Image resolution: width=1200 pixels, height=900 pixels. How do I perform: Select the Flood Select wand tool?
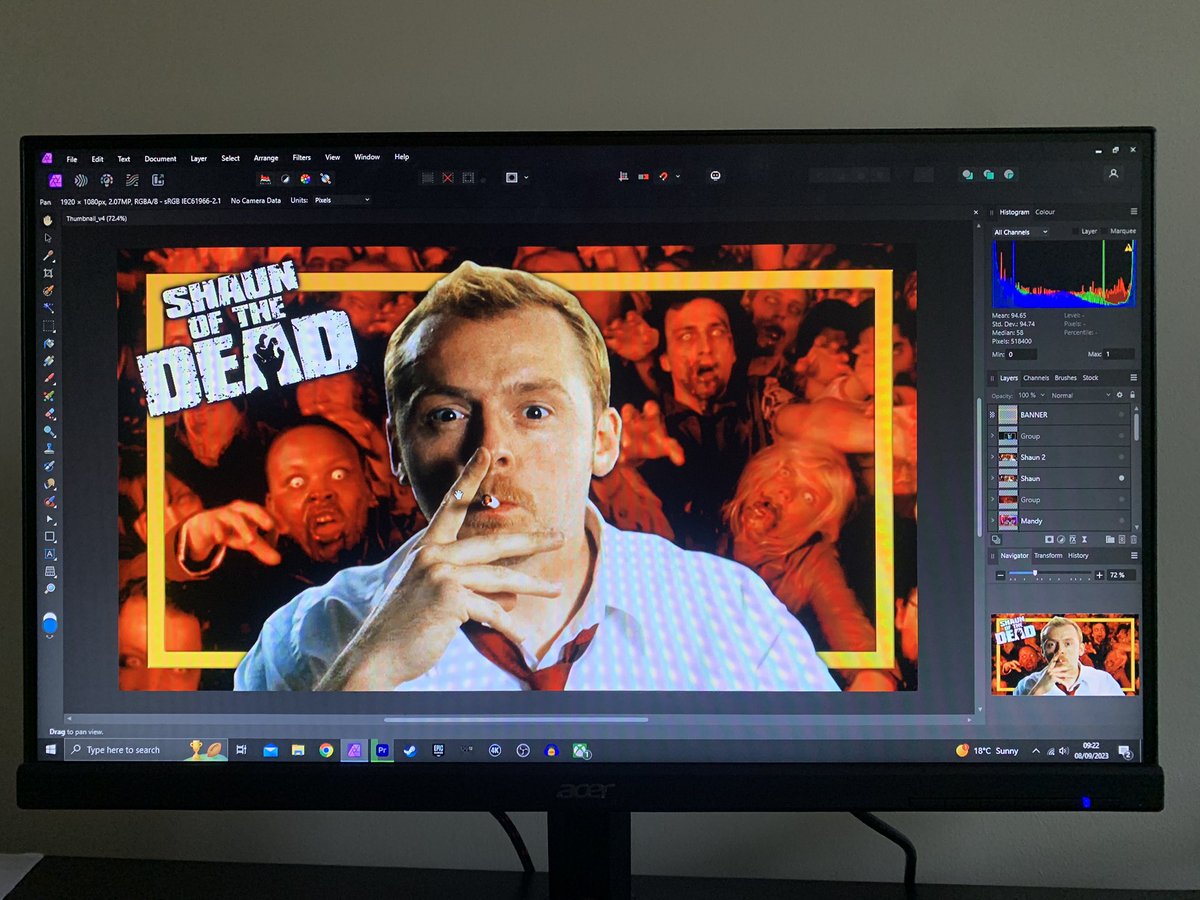[48, 309]
